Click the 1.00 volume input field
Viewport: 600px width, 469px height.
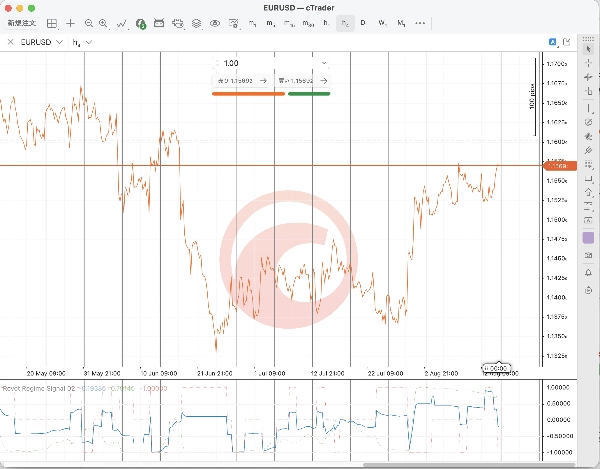(270, 63)
